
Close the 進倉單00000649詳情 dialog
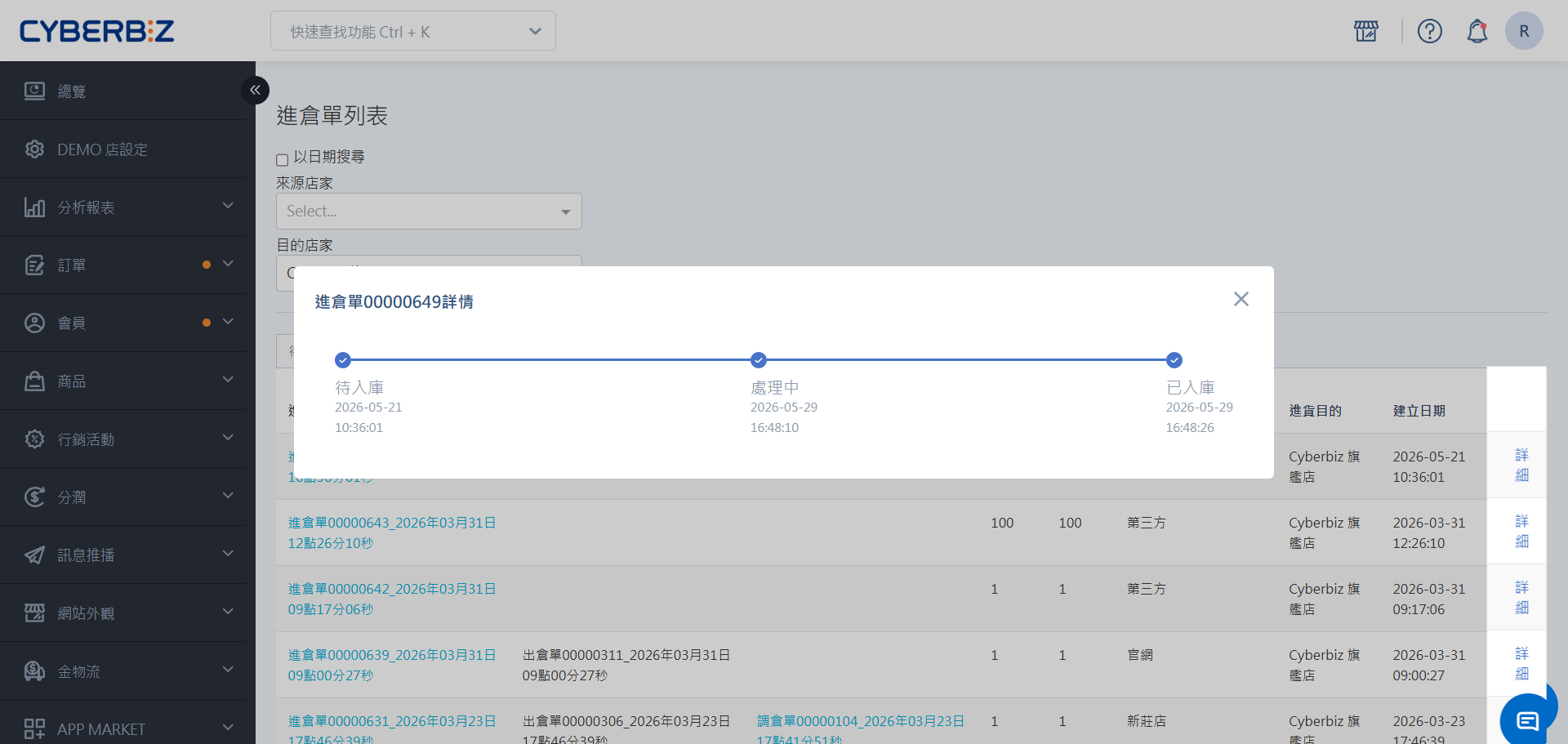[1241, 299]
